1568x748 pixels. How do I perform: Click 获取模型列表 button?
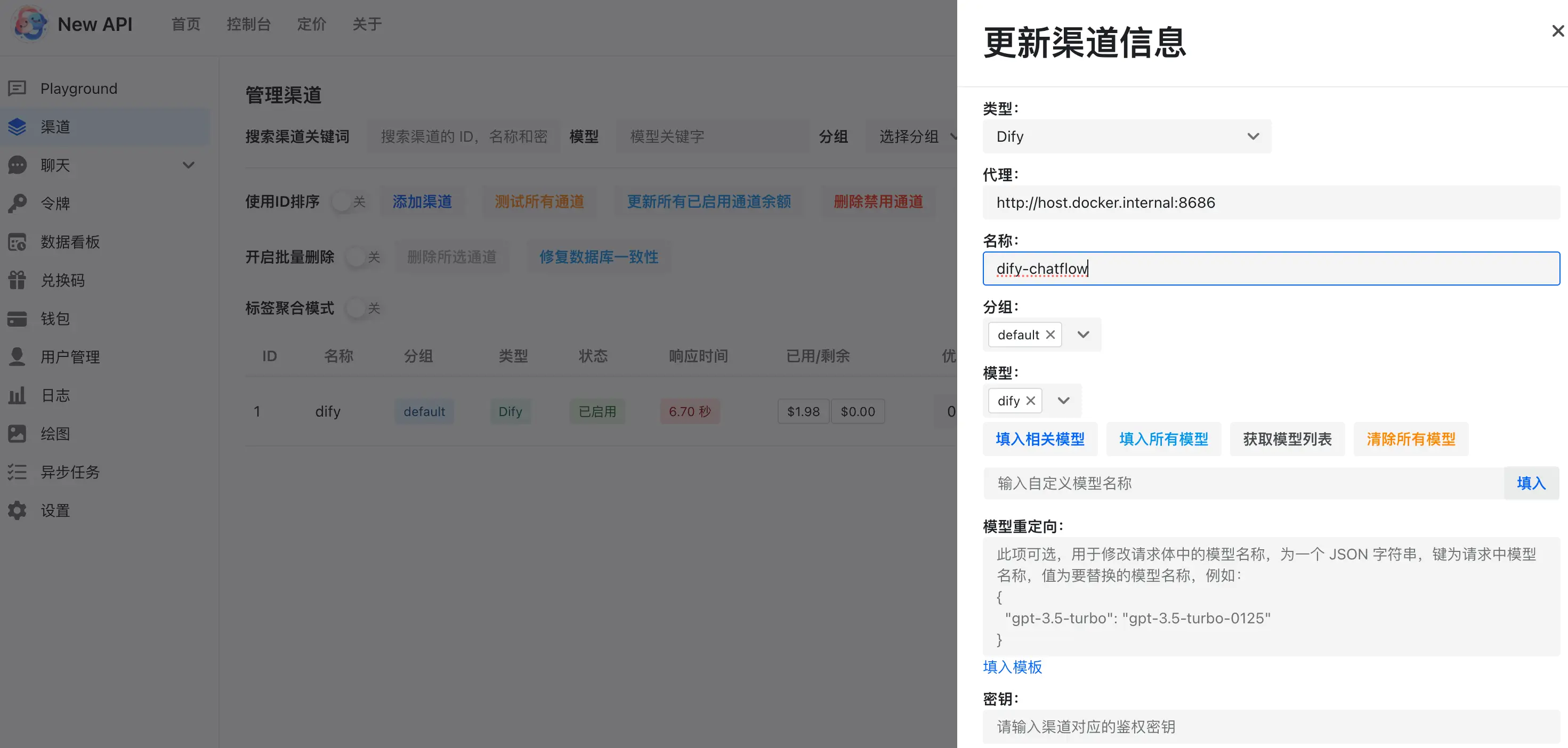1288,439
